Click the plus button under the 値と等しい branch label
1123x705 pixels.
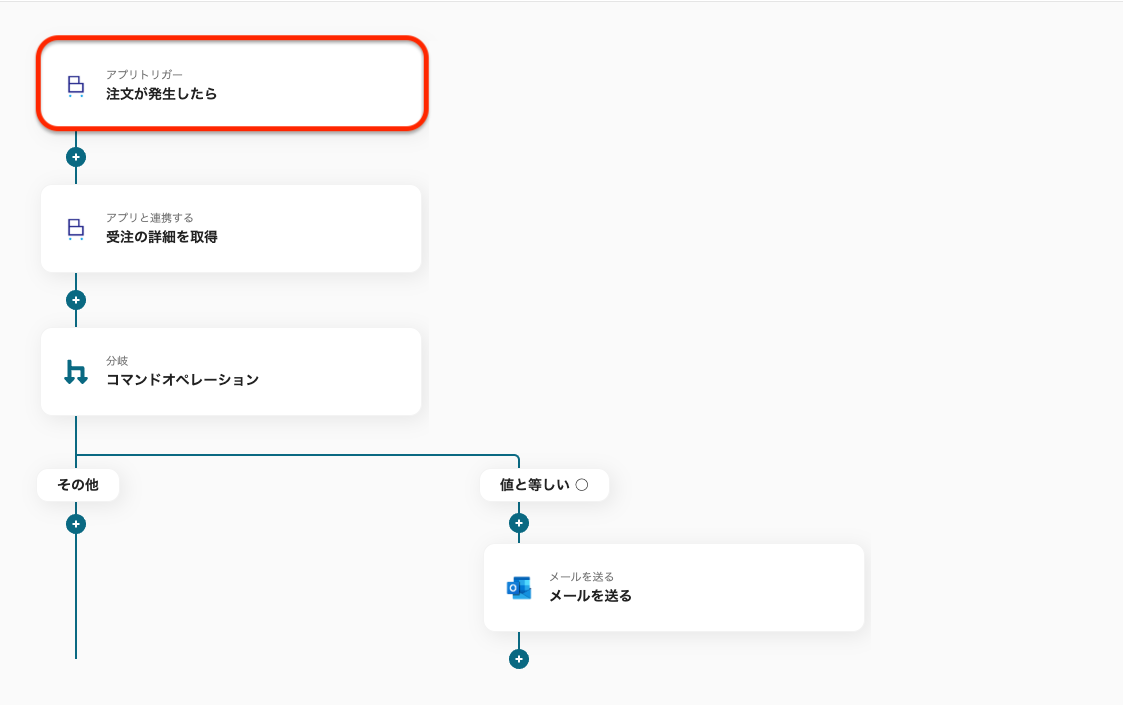[x=518, y=523]
